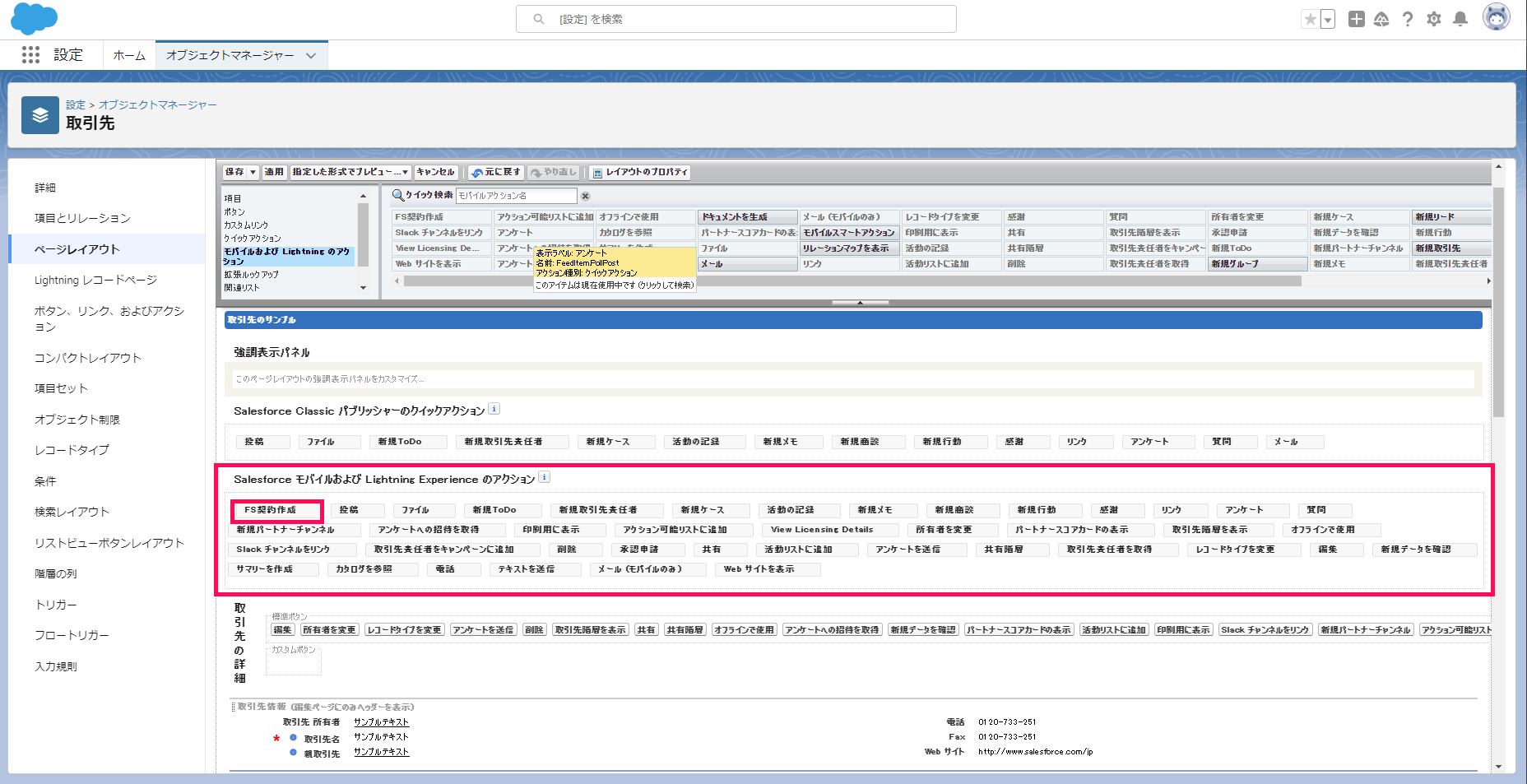
Task: Click the オブジェクトマネージャー breadcrumb link
Action: 158,104
